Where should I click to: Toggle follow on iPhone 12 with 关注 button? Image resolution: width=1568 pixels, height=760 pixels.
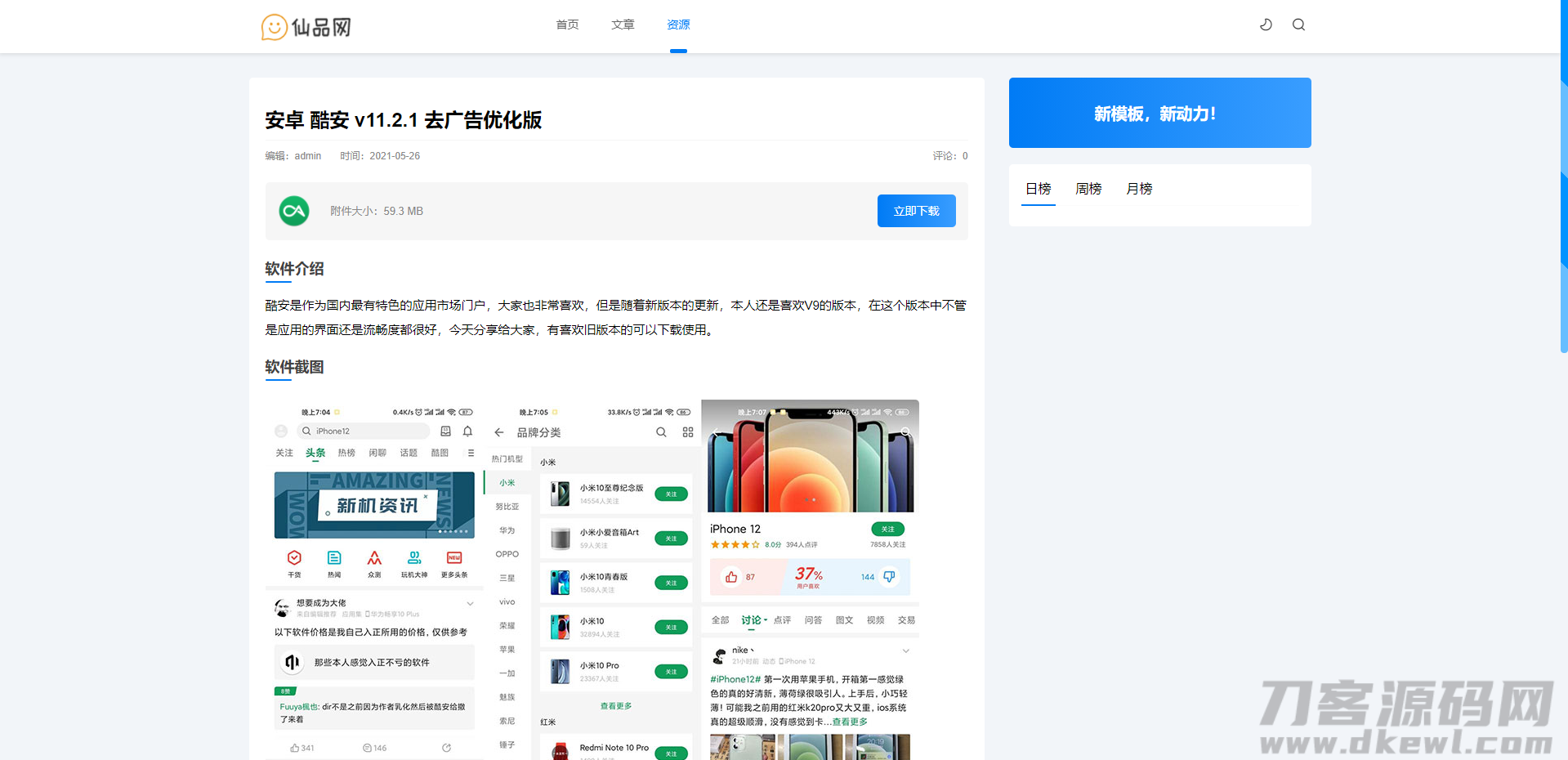click(x=888, y=529)
